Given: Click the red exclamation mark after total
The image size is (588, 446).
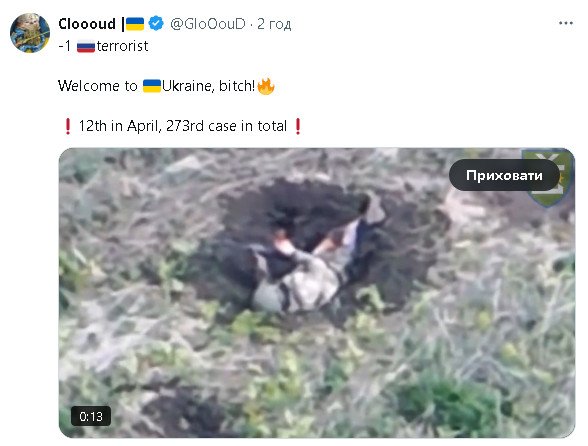Looking at the screenshot, I should pyautogui.click(x=298, y=126).
